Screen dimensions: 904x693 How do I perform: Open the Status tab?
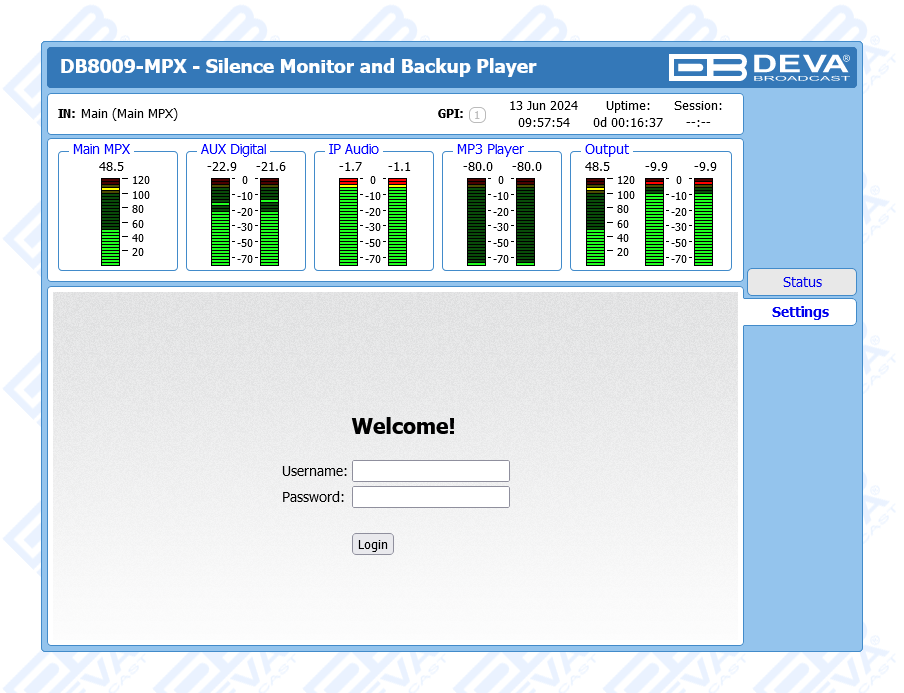pos(801,282)
